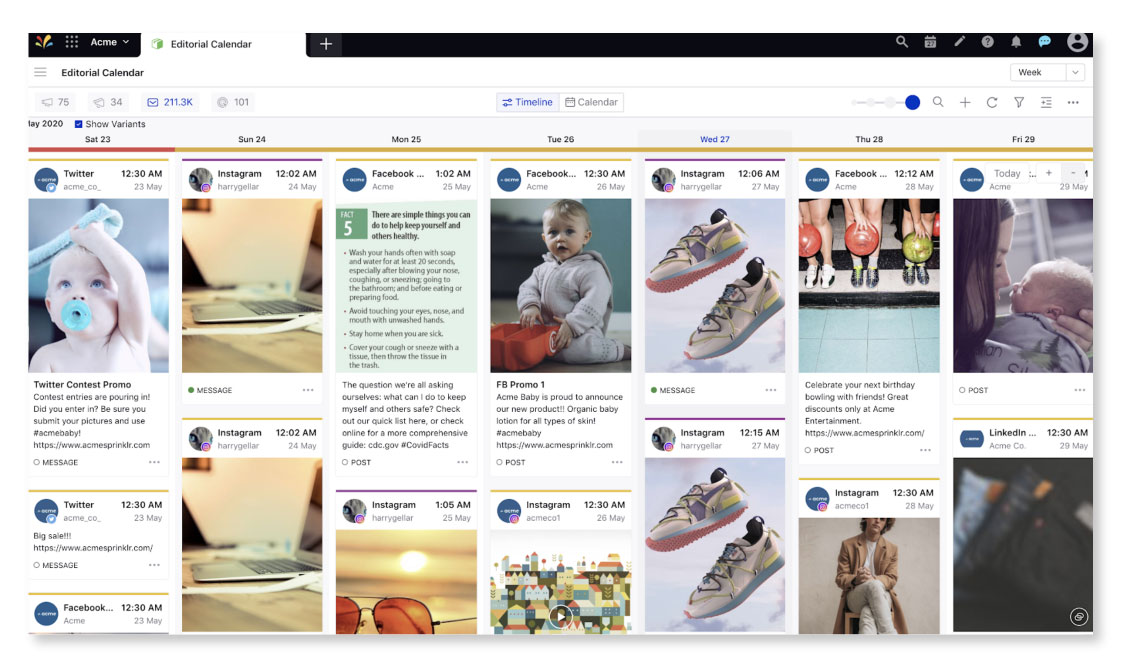Open acmesprinklr link in Twitter Contest Promo
Viewport: 1121px width, 668px height.
[x=92, y=445]
